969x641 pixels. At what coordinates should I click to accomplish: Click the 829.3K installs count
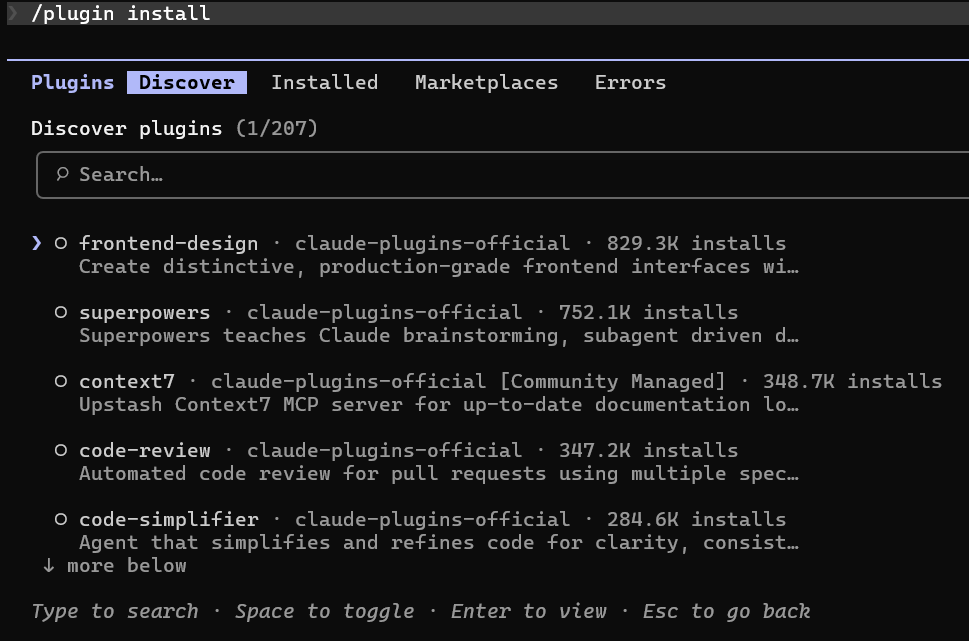pyautogui.click(x=696, y=244)
